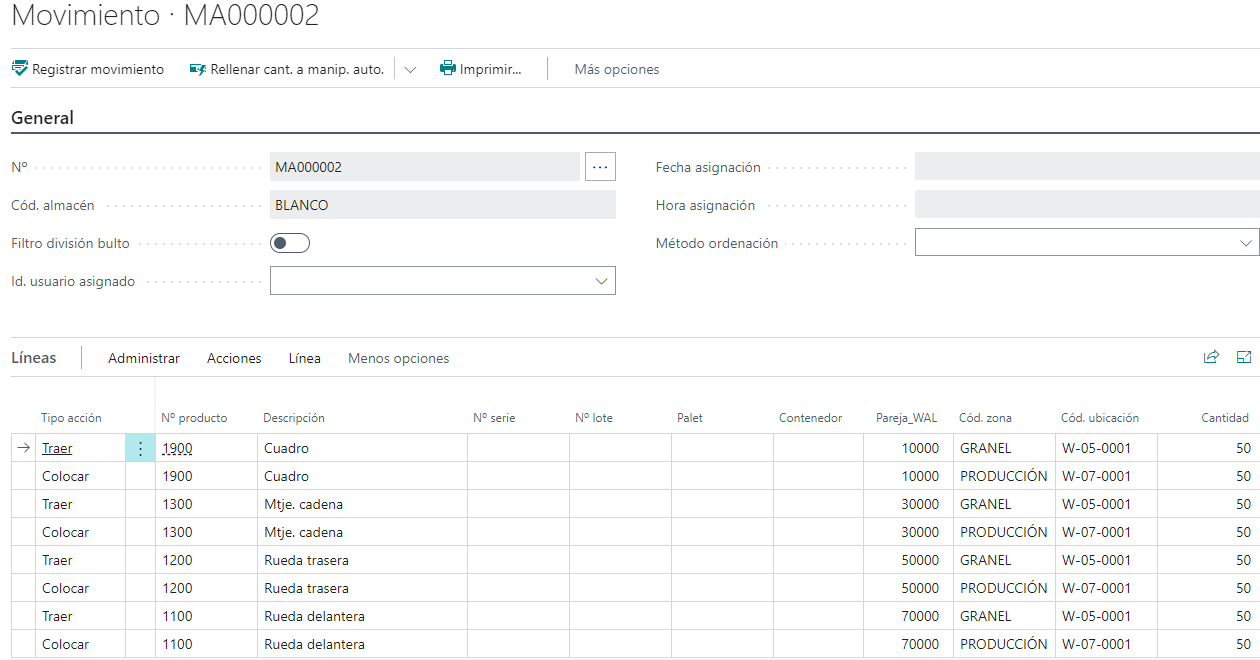The image size is (1260, 660).
Task: Expand the Método ordenación dropdown
Action: (x=1245, y=243)
